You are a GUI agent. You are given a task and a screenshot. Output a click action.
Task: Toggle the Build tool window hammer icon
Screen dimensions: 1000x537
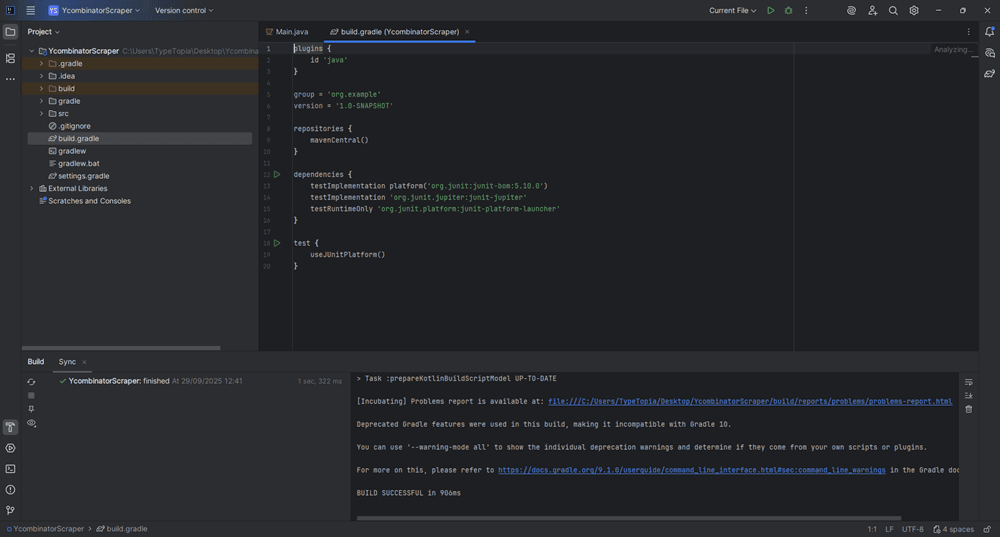click(x=10, y=427)
